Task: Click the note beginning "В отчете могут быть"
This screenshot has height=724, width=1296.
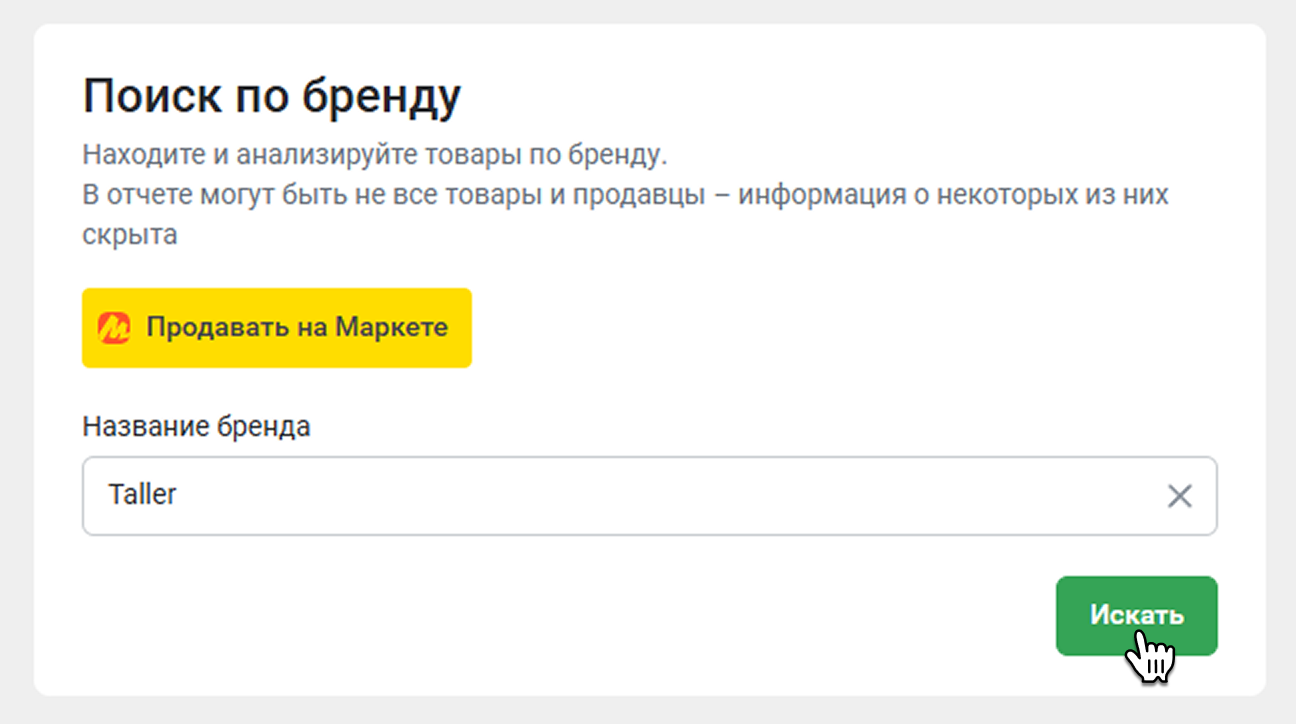Action: (625, 195)
